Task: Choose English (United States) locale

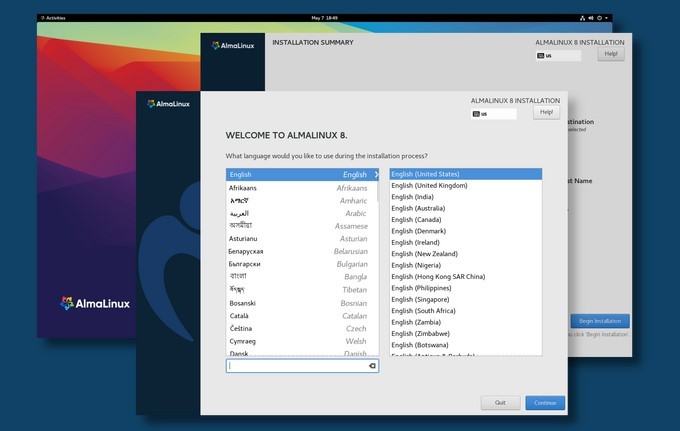Action: click(x=466, y=174)
